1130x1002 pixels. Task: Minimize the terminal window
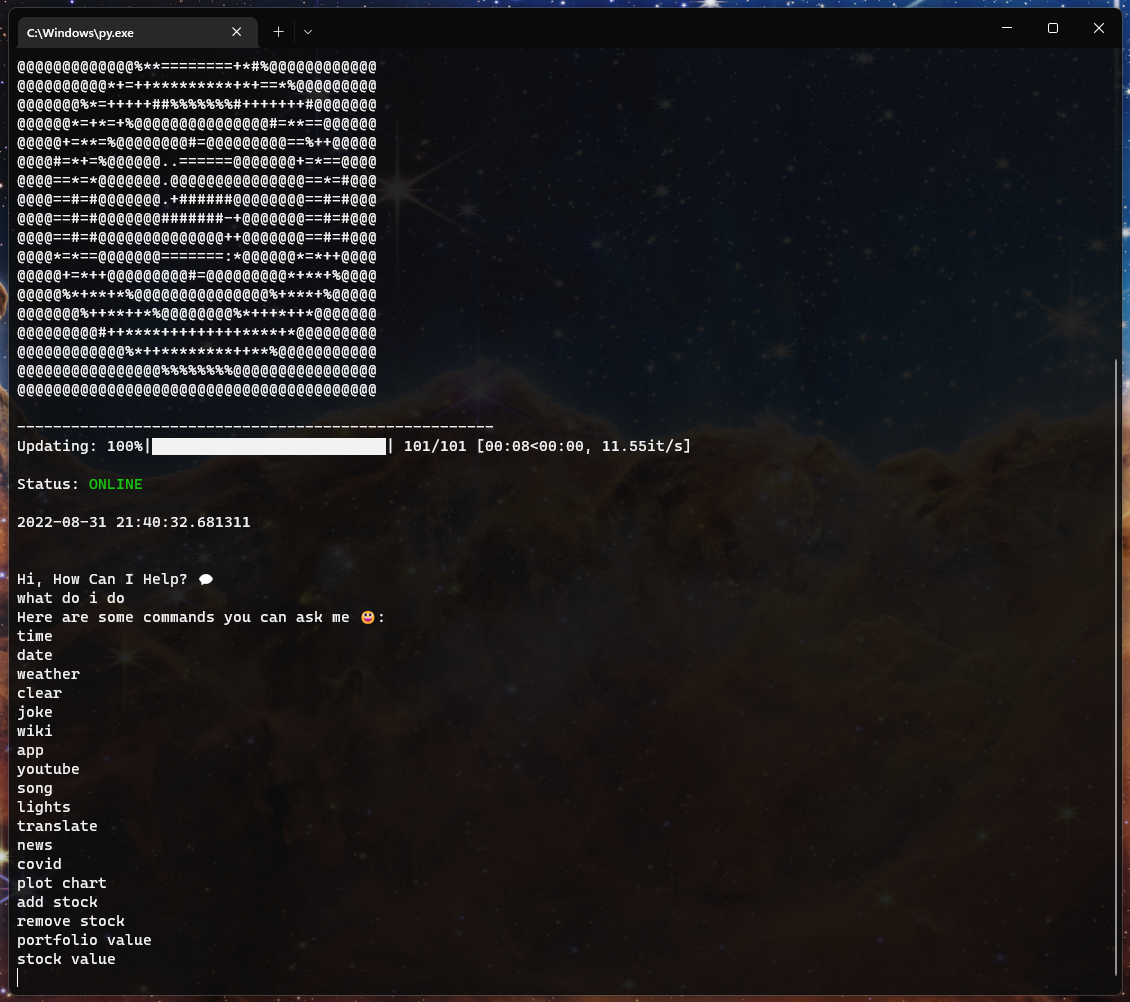point(1007,28)
